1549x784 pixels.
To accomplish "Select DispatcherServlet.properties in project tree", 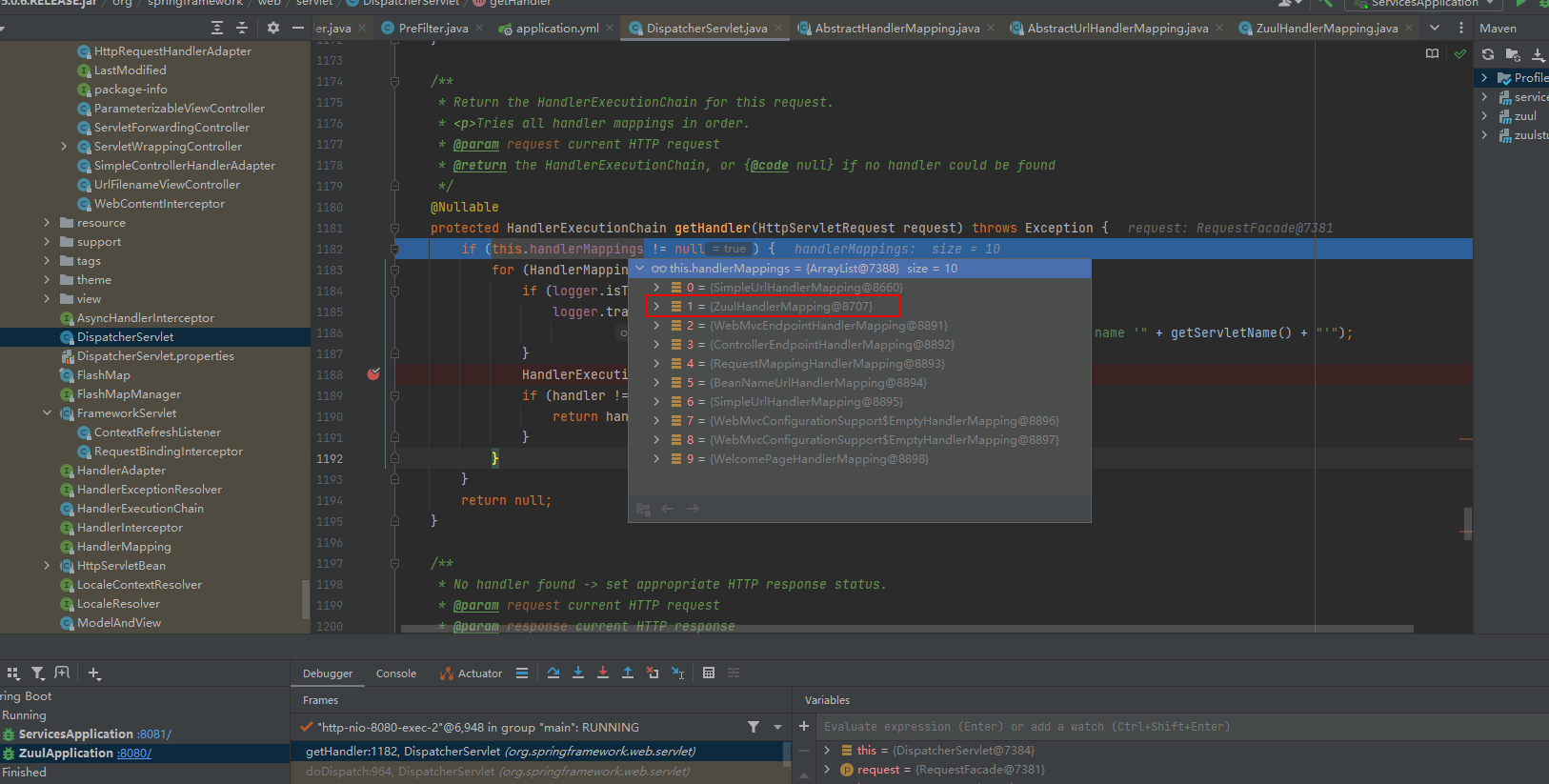I will [155, 355].
